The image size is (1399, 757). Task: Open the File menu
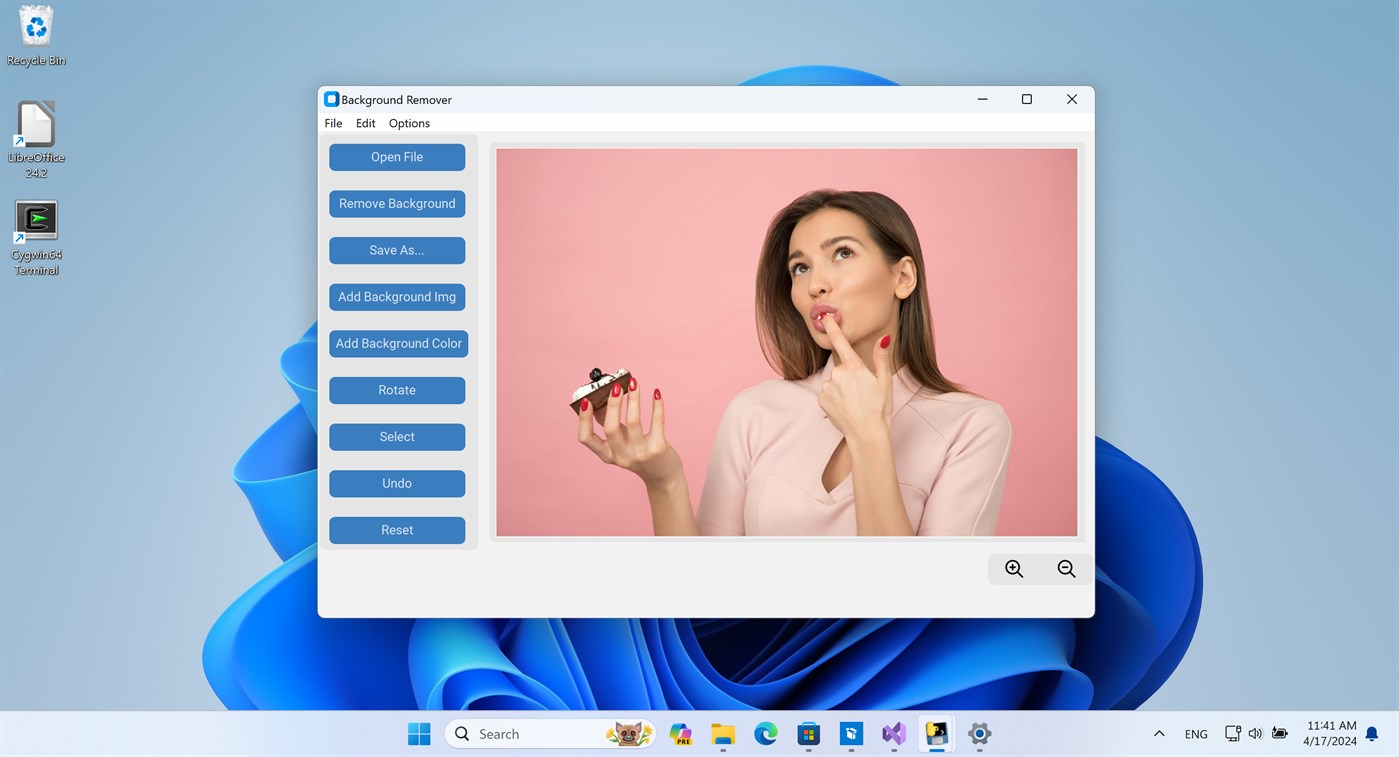click(333, 123)
